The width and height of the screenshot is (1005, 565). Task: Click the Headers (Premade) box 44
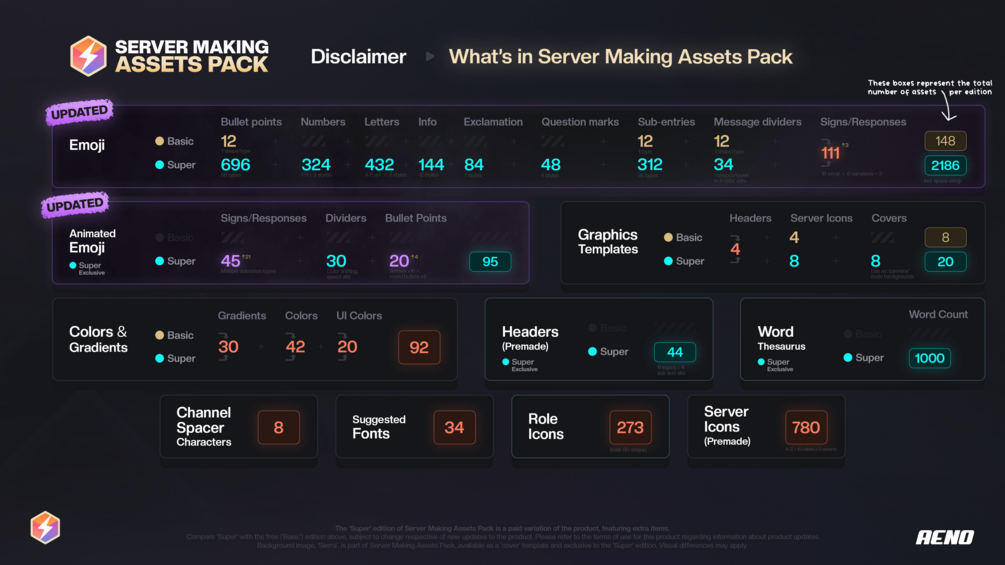point(675,352)
